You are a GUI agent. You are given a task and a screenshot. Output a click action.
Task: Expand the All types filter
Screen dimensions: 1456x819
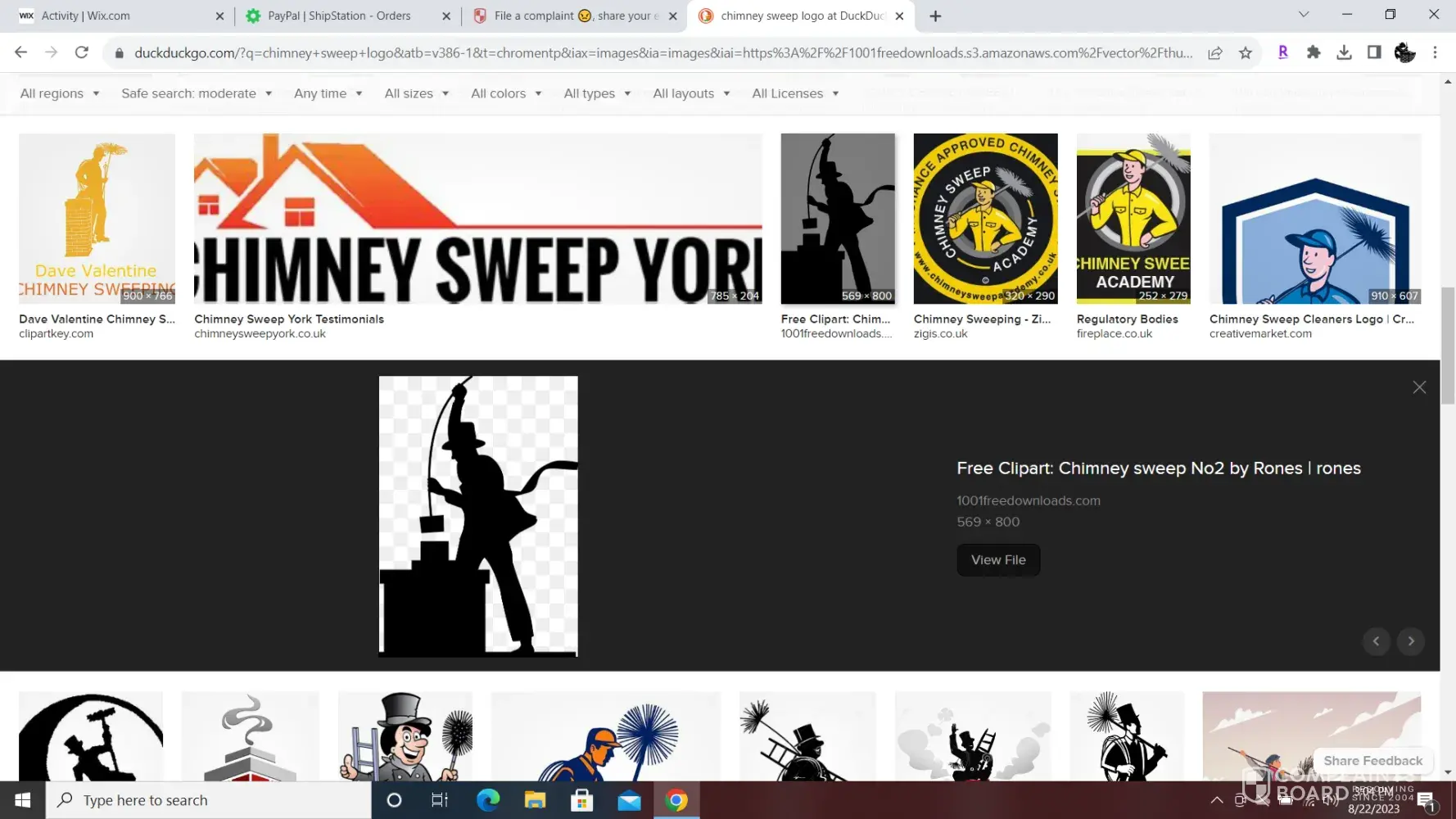[x=597, y=93]
